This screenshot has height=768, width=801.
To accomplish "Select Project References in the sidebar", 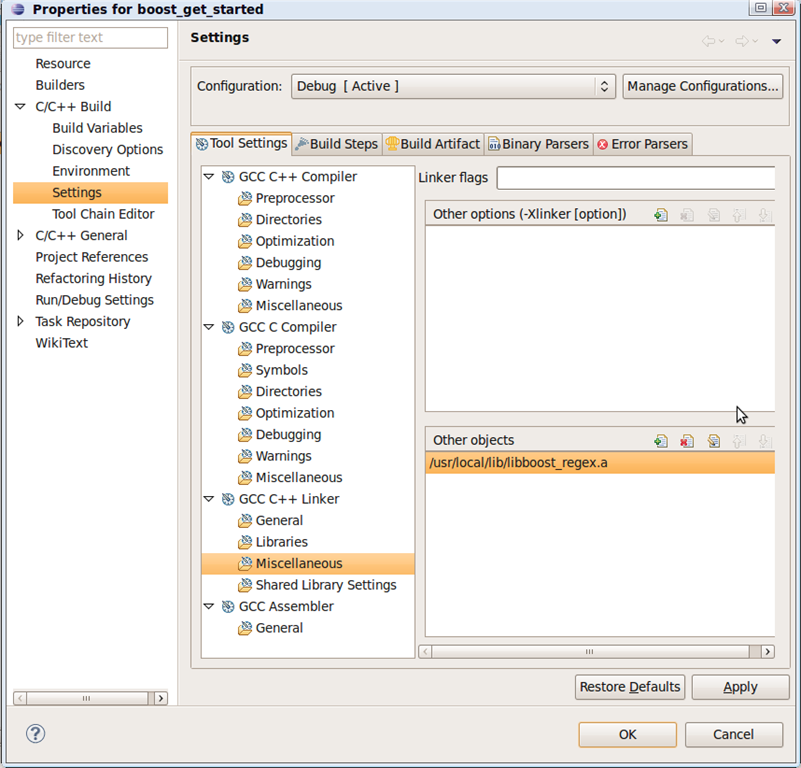I will (x=91, y=257).
